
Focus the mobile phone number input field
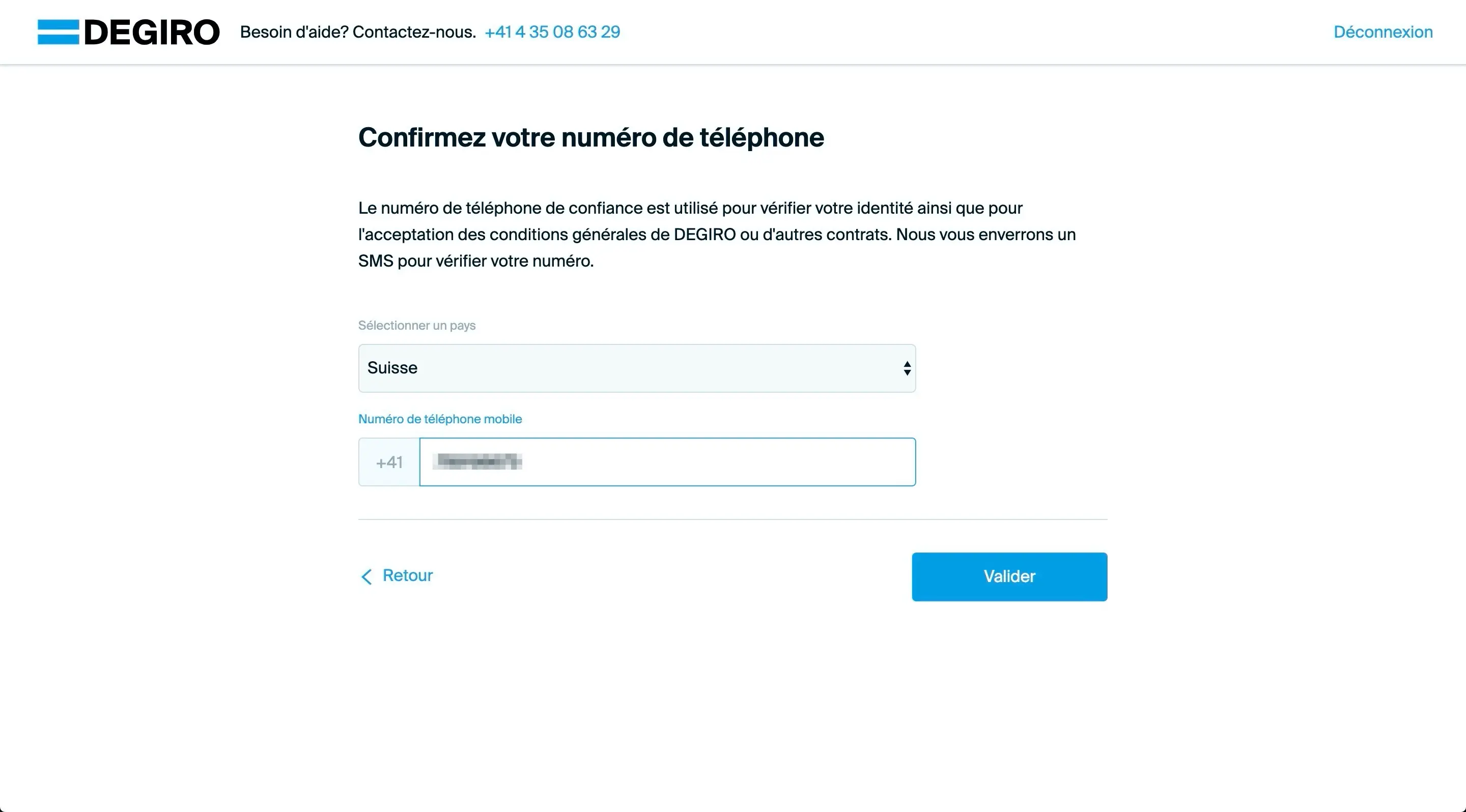point(666,462)
